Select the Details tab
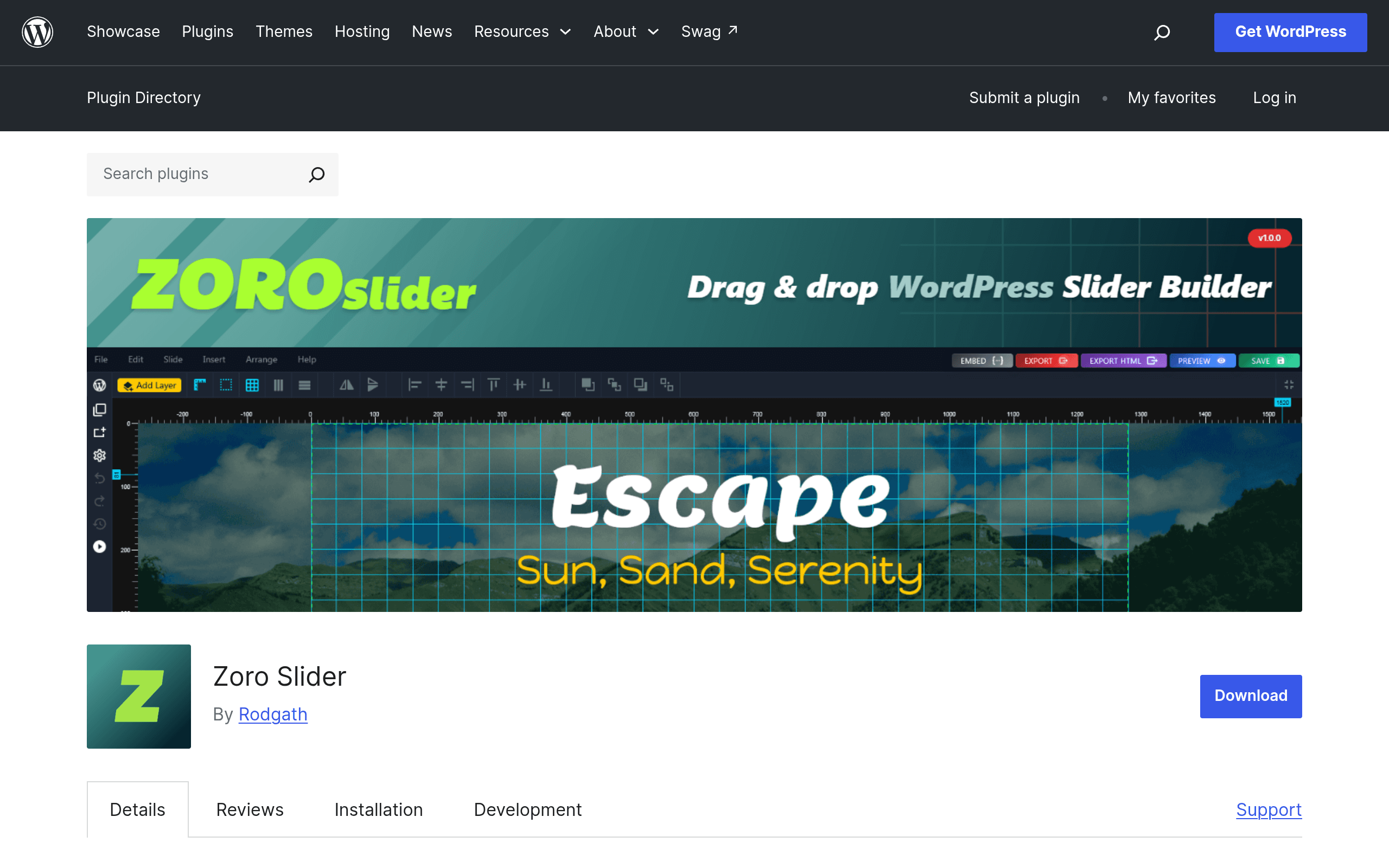This screenshot has width=1389, height=868. tap(137, 809)
